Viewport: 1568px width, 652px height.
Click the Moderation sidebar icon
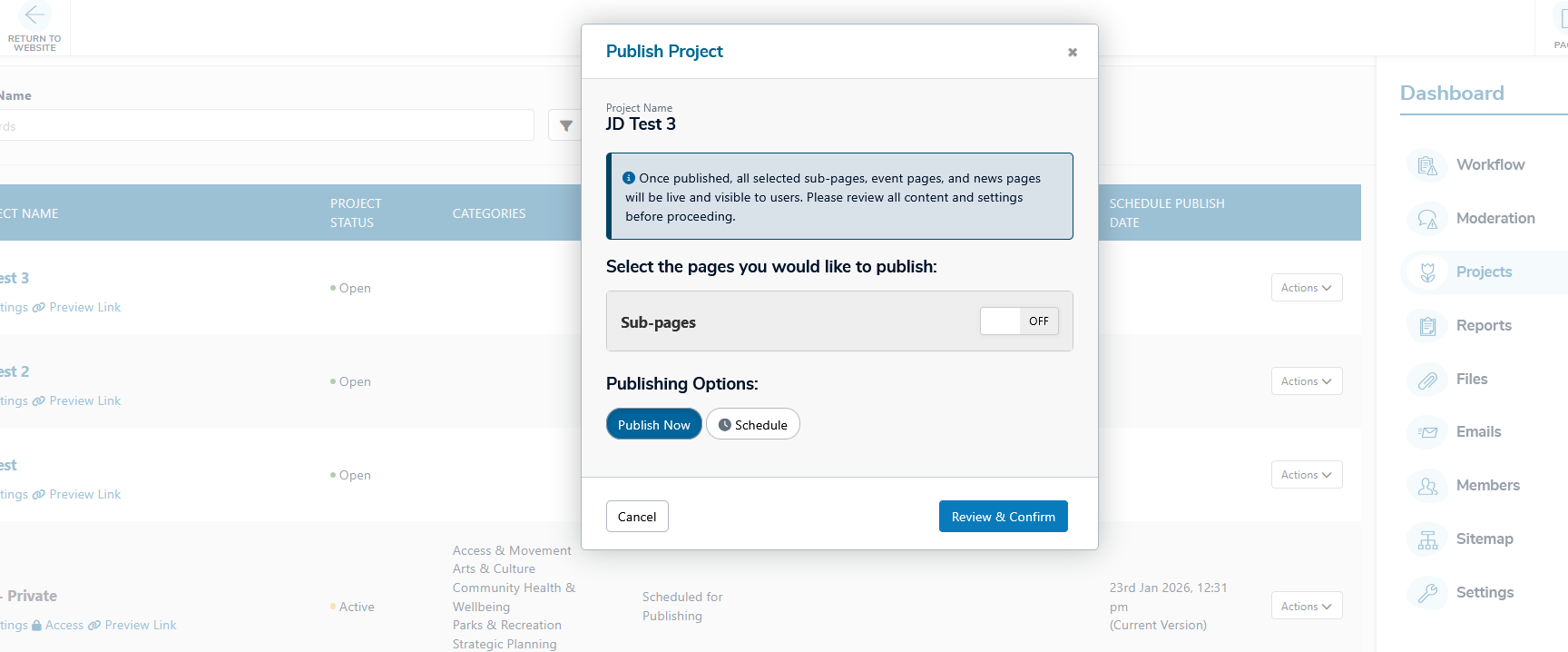click(1427, 219)
